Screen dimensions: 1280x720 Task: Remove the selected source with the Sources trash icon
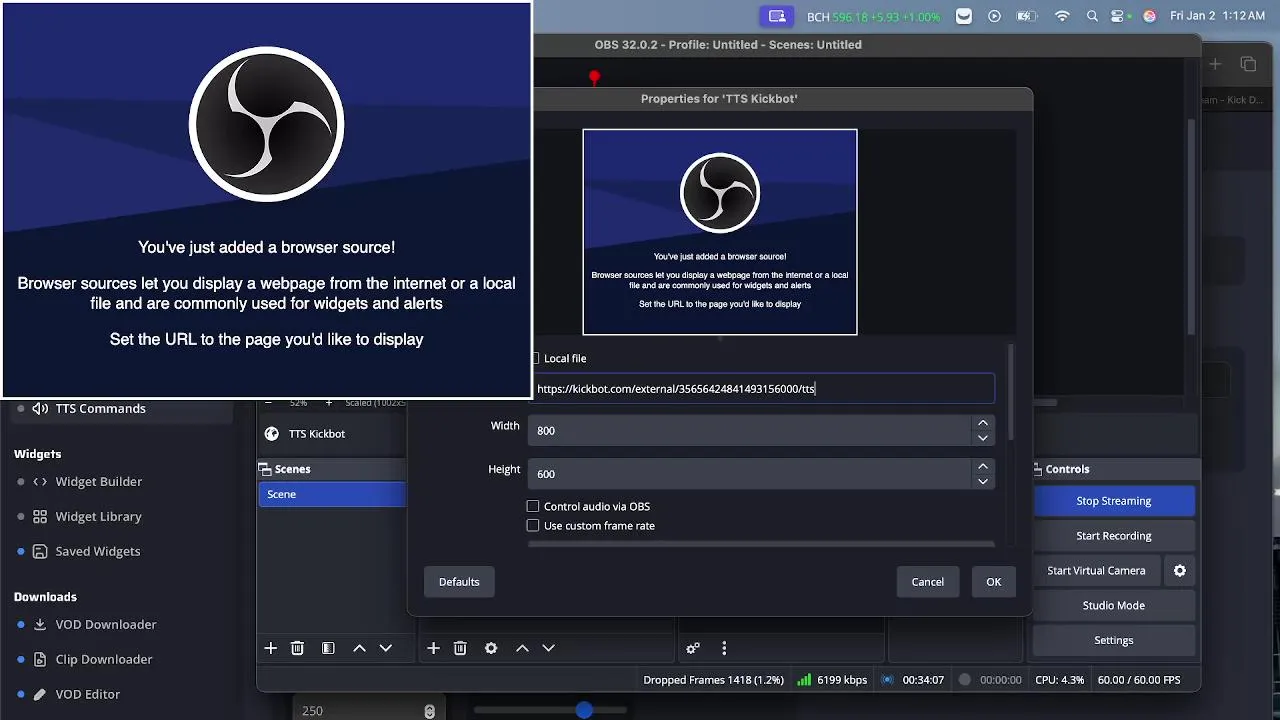(x=460, y=648)
